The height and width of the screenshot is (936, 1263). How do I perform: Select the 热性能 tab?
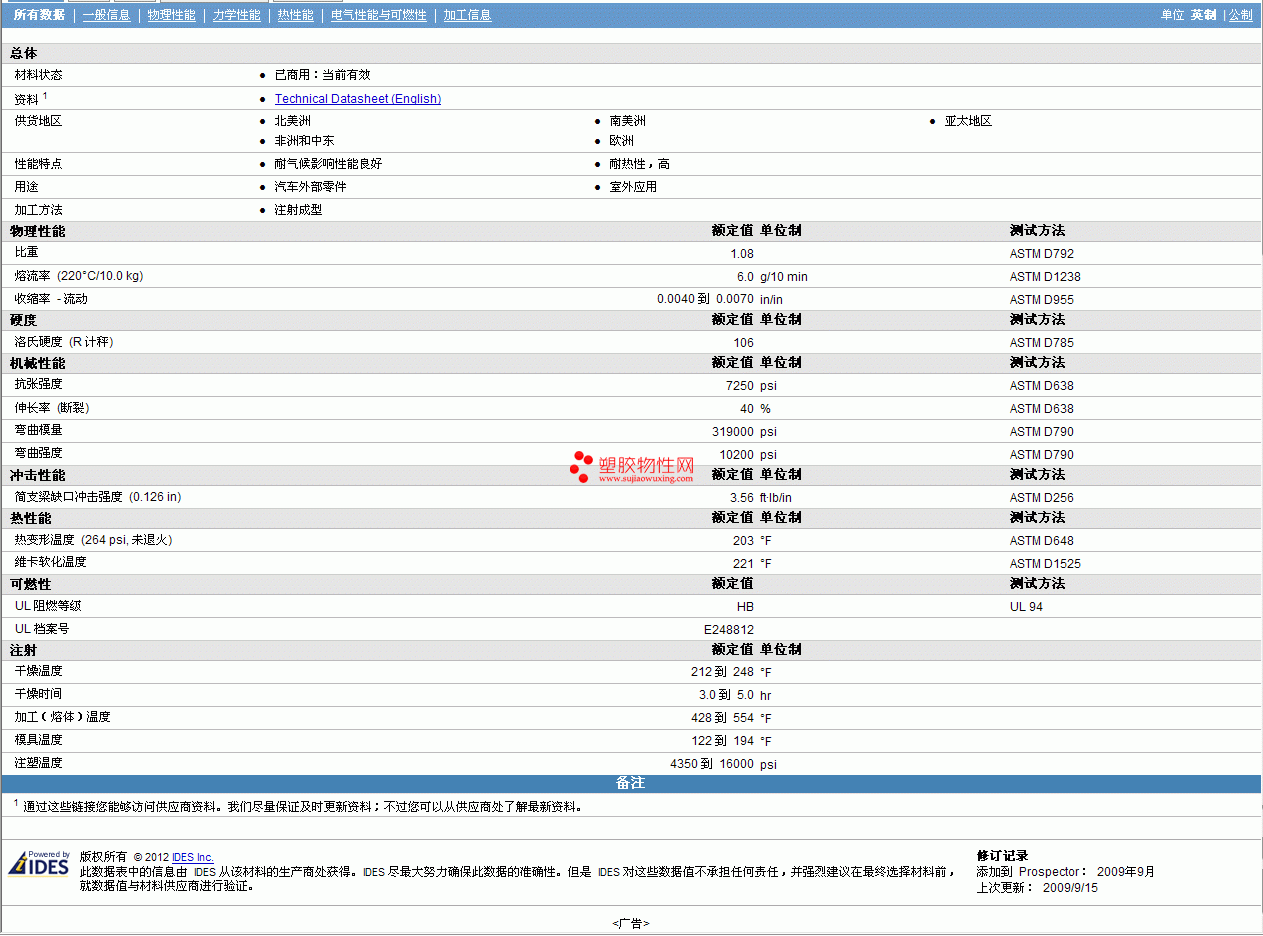[x=295, y=15]
